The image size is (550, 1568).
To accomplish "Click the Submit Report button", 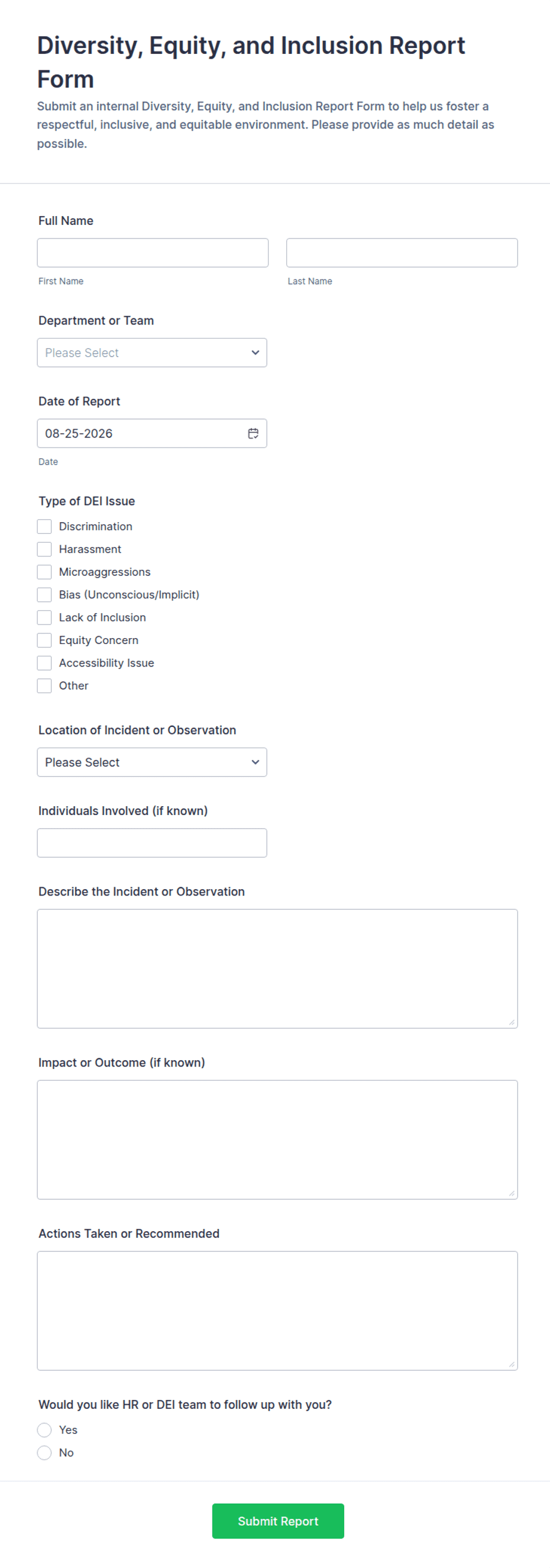I will coord(278,1521).
